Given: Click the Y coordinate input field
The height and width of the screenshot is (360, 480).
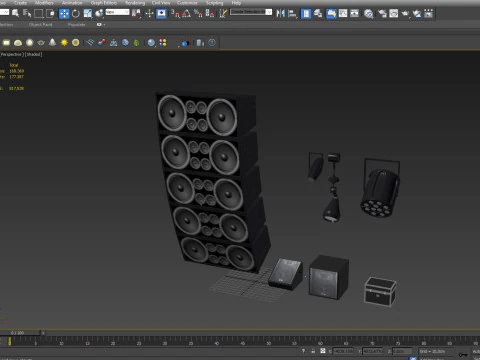Looking at the screenshot, I should point(373,351).
